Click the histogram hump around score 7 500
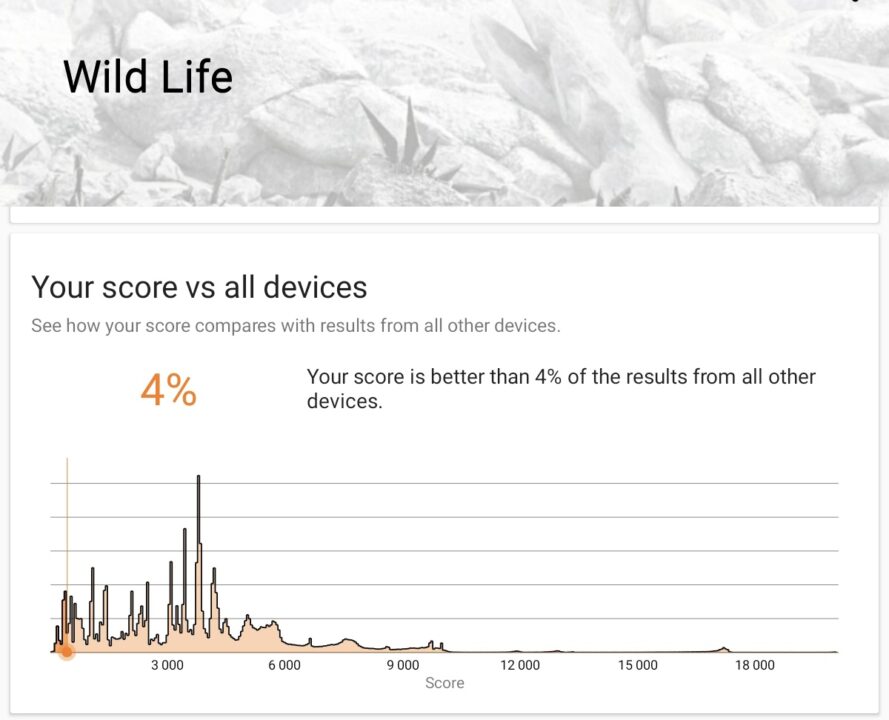Viewport: 889px width, 720px height. (349, 645)
